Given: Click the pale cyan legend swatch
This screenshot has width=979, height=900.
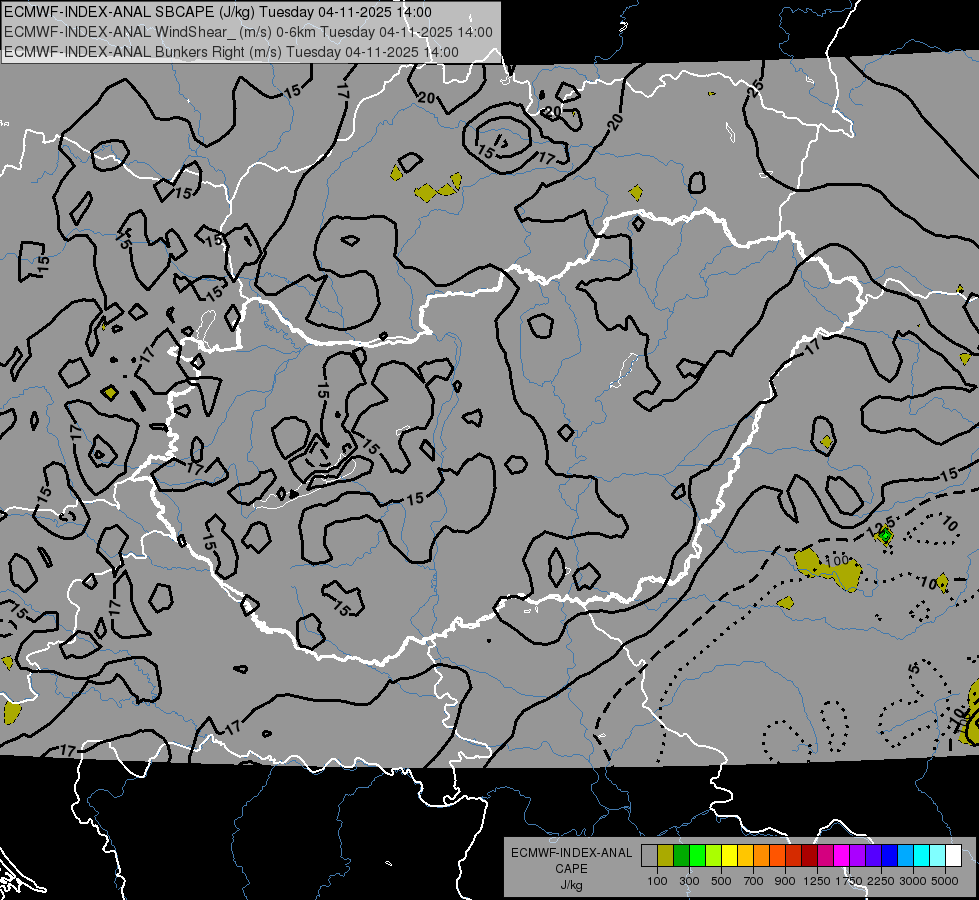Looking at the screenshot, I should pos(937,855).
